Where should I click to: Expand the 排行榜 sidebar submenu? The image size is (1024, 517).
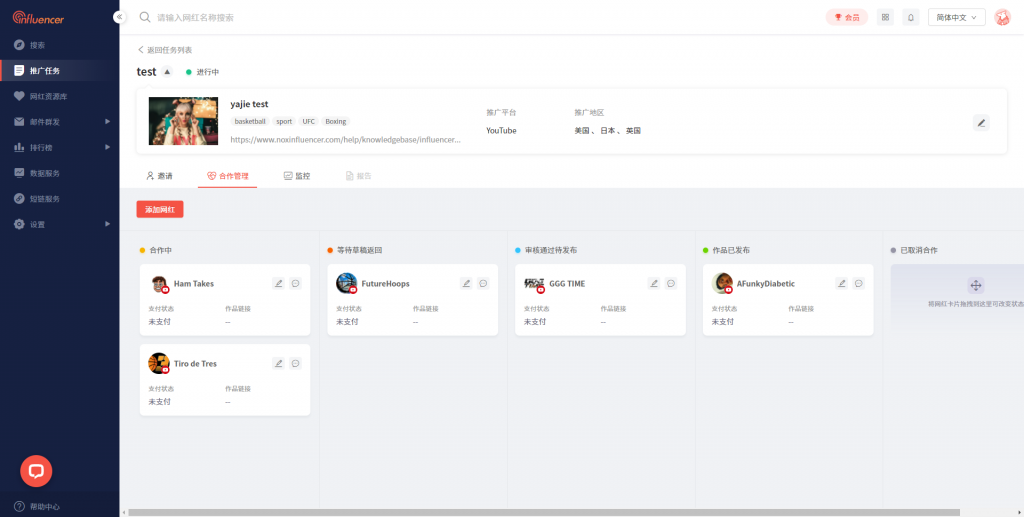click(107, 147)
